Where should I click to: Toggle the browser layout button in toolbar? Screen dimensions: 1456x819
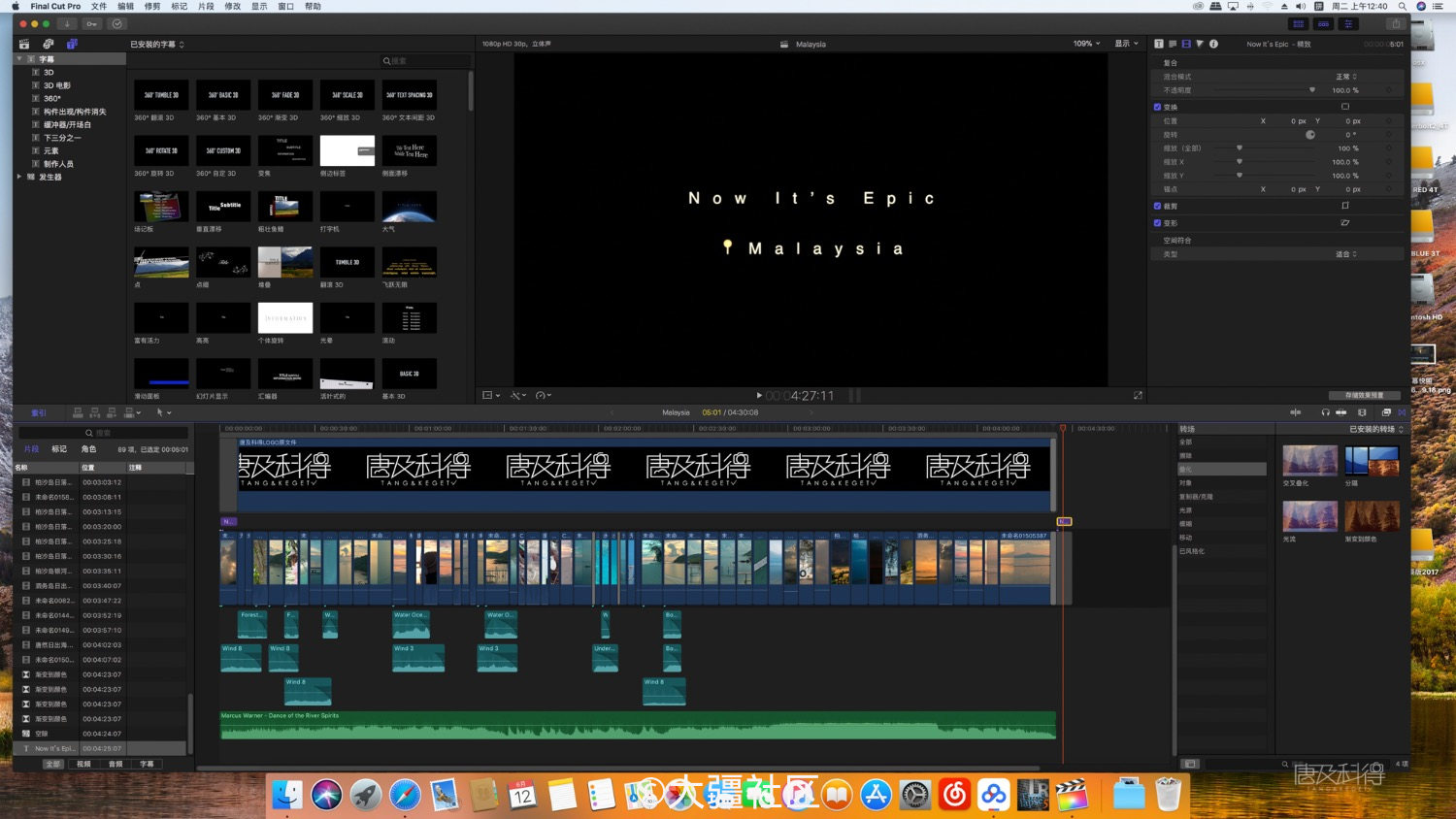pos(1299,23)
